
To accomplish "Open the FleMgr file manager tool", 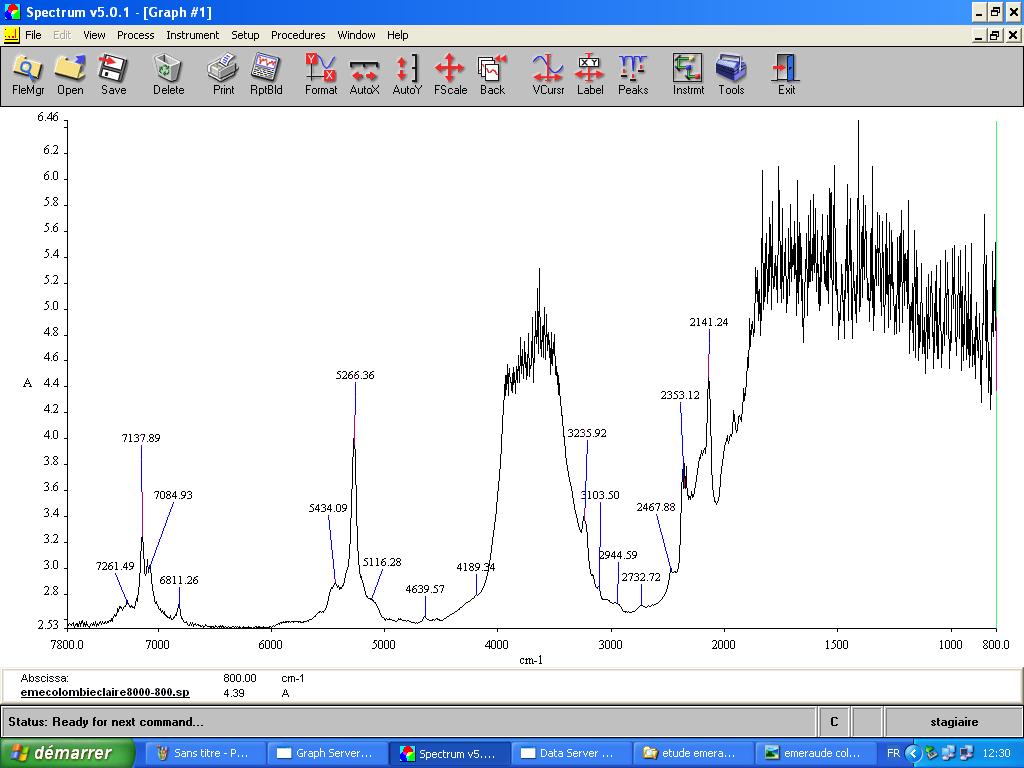I will click(28, 75).
